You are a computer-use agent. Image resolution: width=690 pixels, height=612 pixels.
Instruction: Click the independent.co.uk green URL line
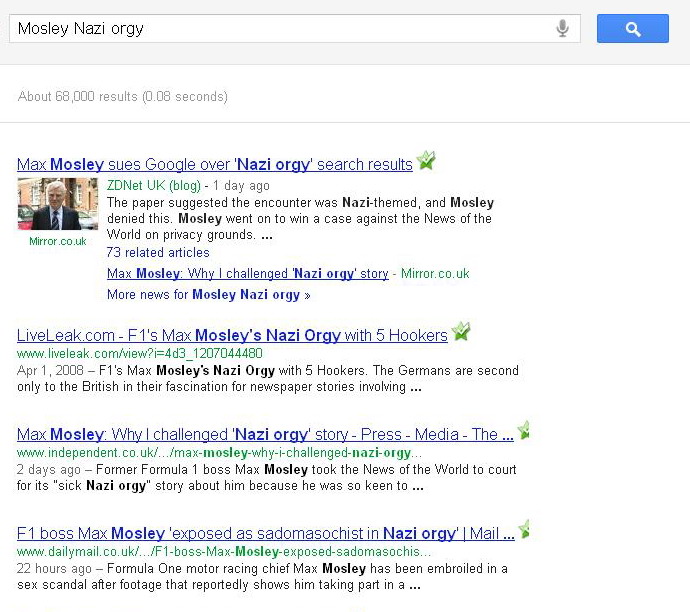pos(219,453)
